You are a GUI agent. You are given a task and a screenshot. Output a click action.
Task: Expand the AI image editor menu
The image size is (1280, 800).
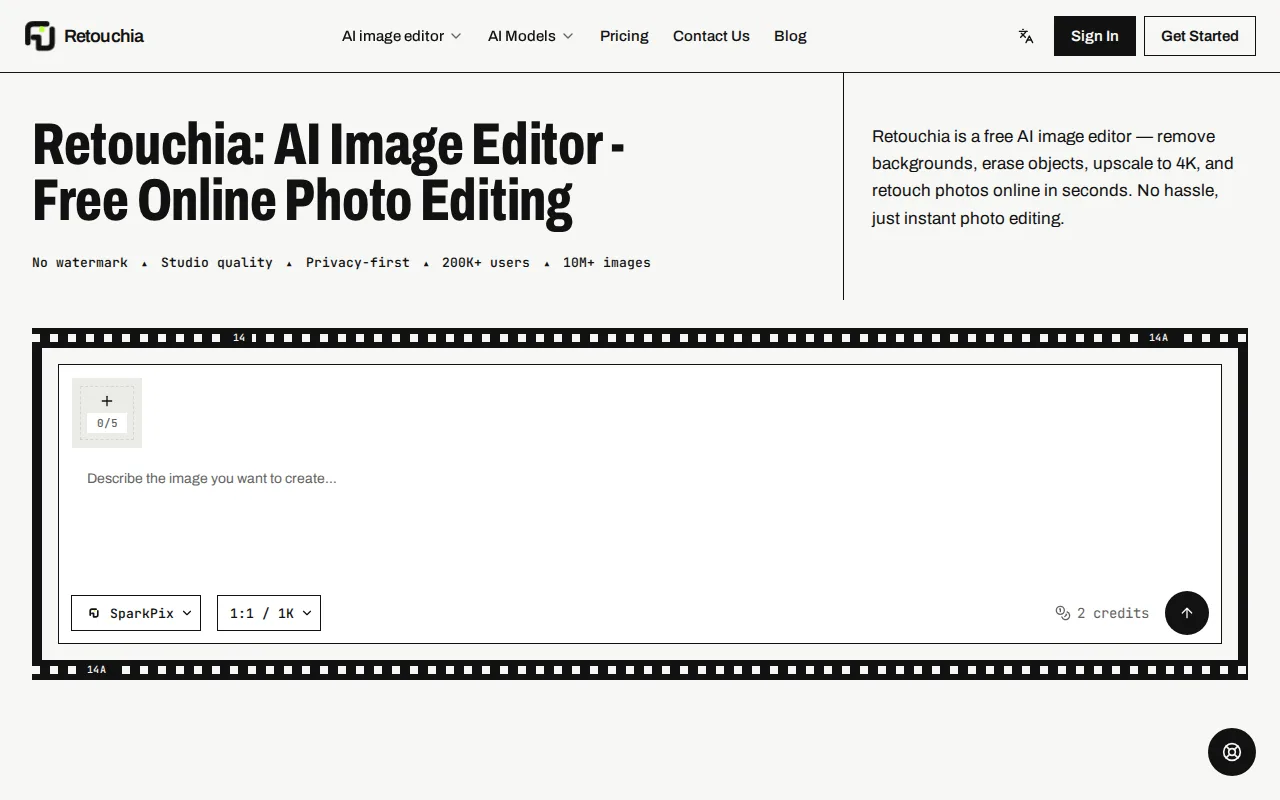(x=402, y=36)
